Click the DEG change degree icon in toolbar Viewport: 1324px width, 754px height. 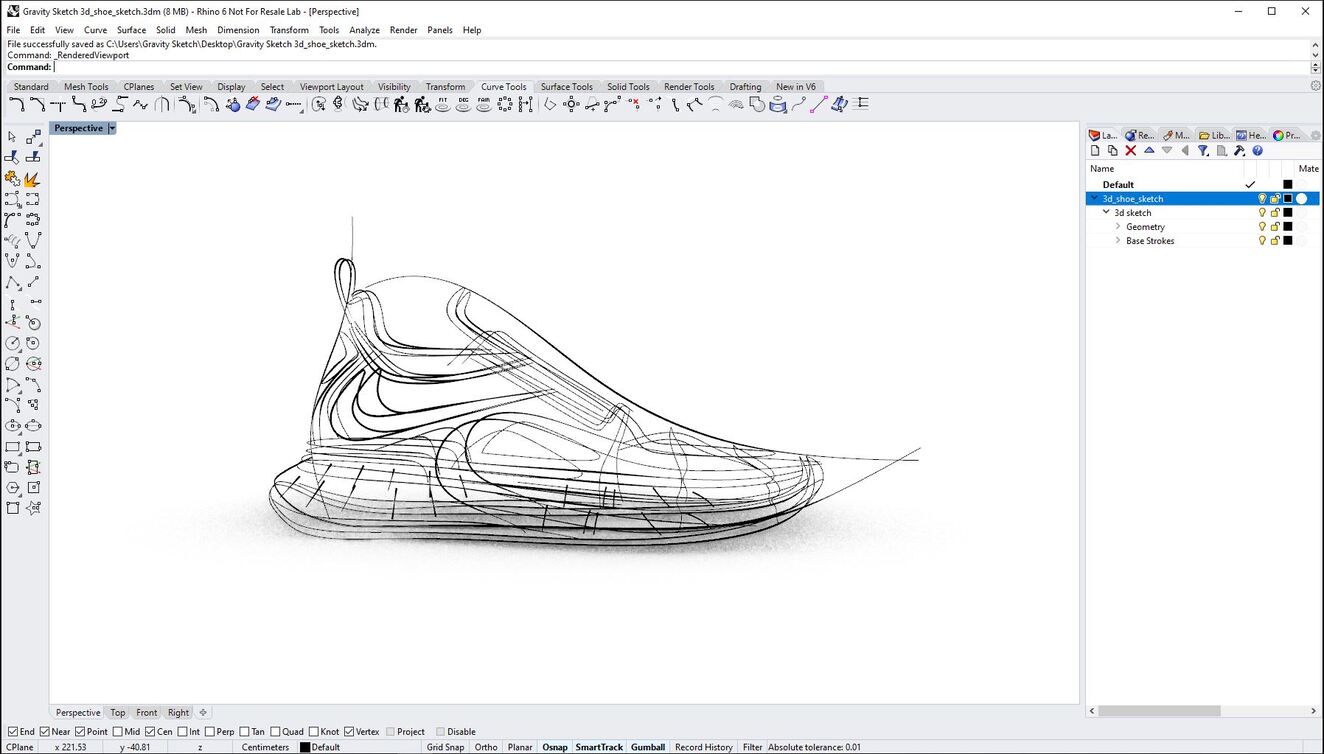[463, 104]
